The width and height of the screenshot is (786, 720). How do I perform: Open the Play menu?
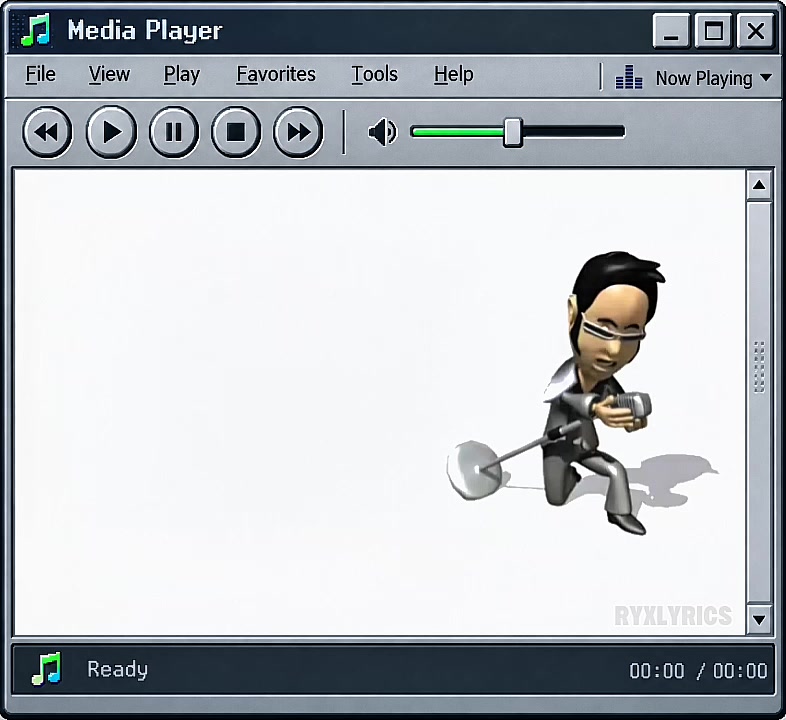pos(182,75)
